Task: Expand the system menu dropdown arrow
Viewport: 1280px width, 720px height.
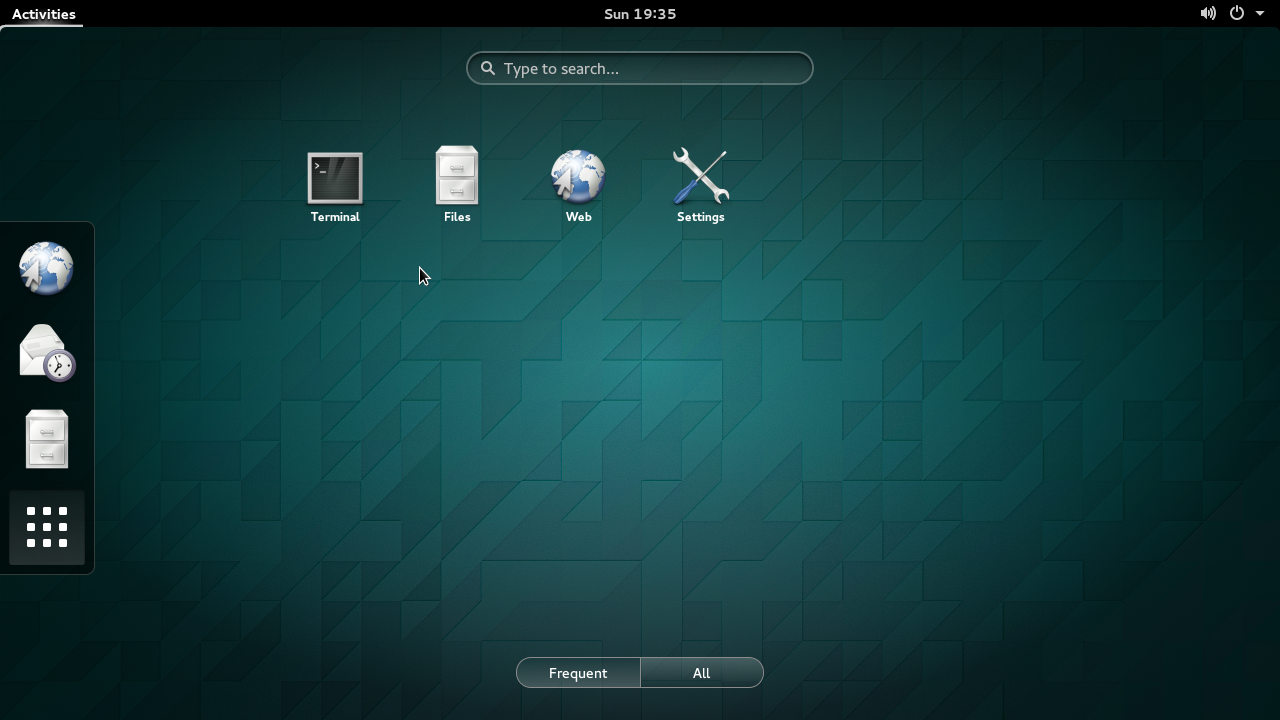Action: point(1260,14)
